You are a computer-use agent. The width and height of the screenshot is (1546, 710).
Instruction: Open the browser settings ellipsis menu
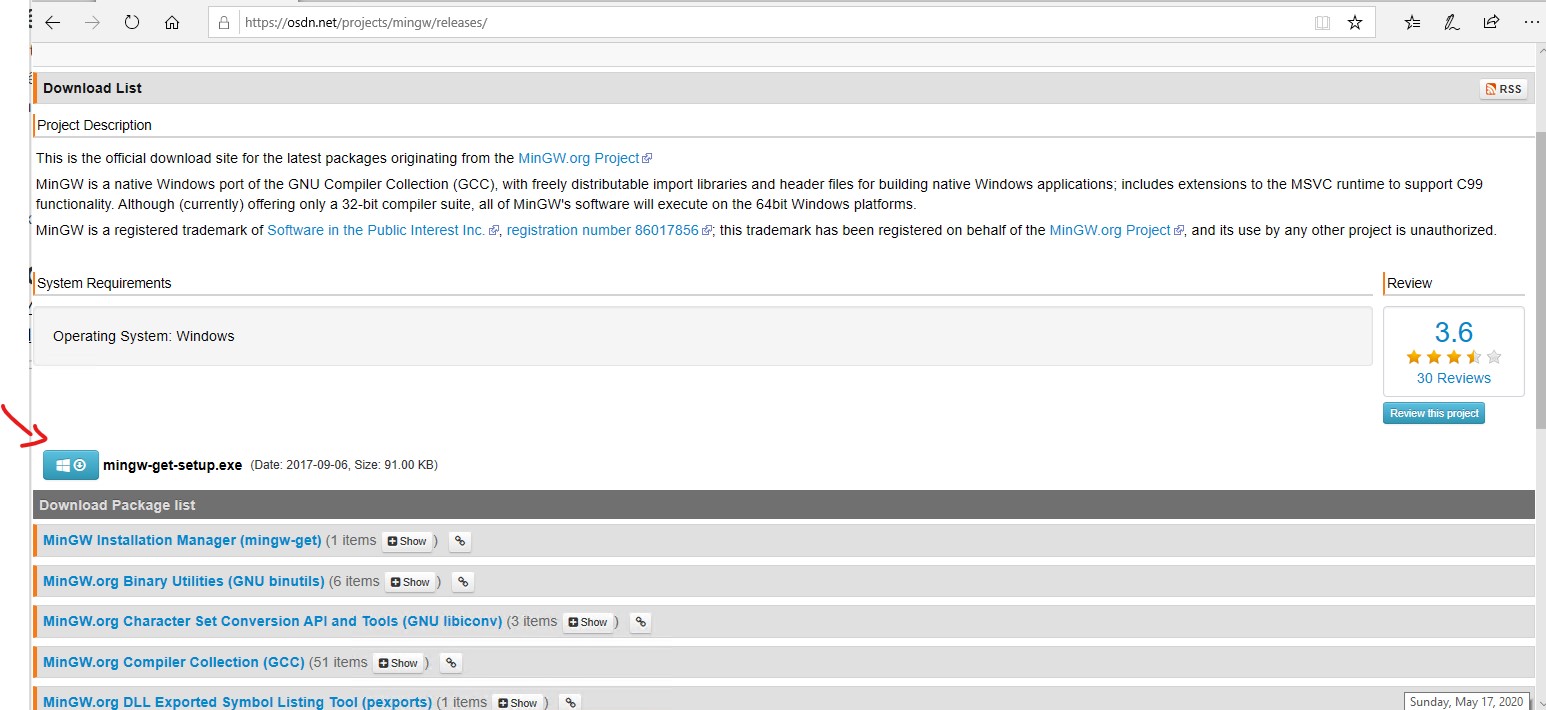(1533, 21)
